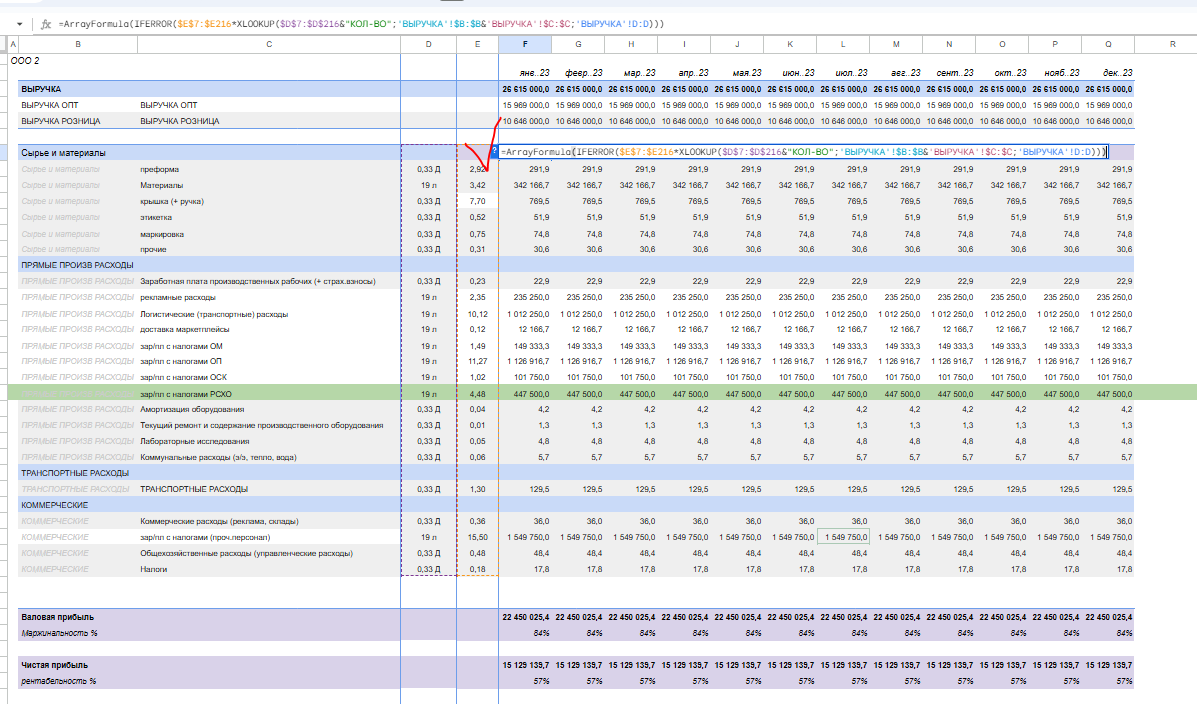Select the 'прочие' cell
This screenshot has height=704, width=1197.
(153, 250)
